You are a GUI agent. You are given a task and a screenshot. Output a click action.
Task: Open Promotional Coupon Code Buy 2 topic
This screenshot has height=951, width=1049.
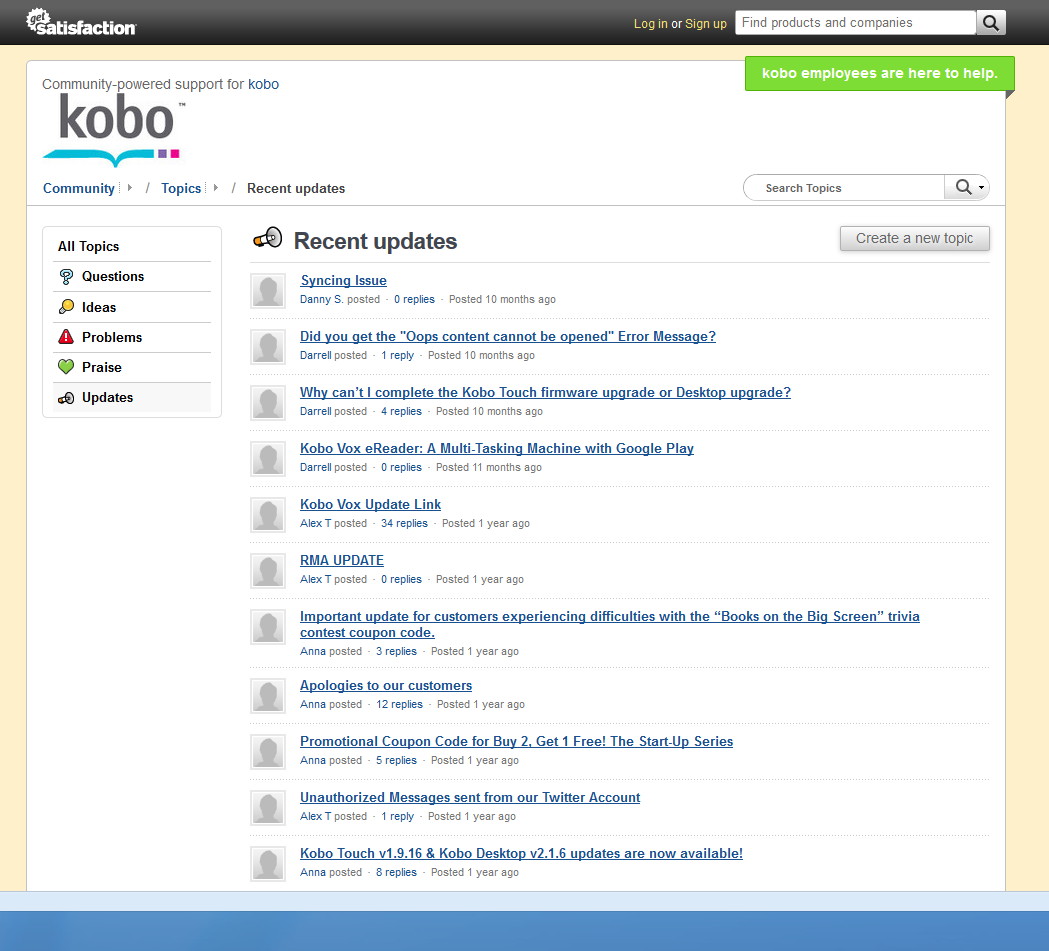click(x=516, y=741)
